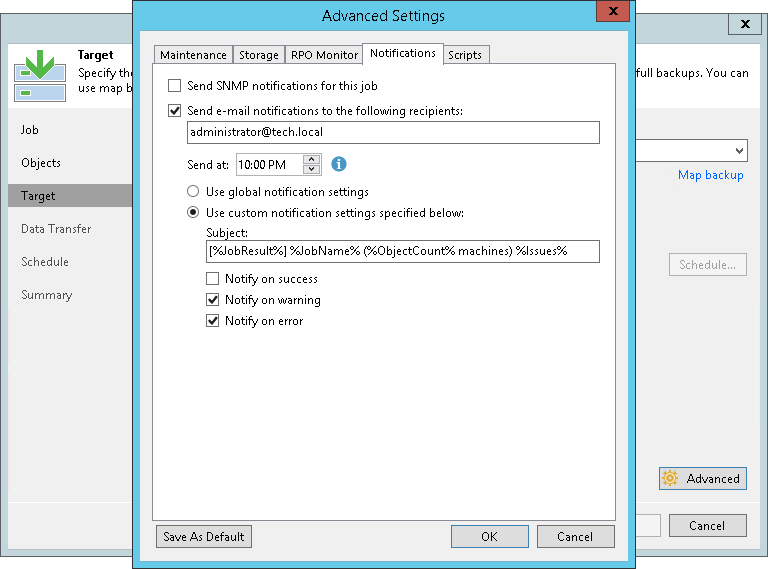Increase send time with up spinner arrow
Image resolution: width=768 pixels, height=569 pixels.
tap(312, 159)
